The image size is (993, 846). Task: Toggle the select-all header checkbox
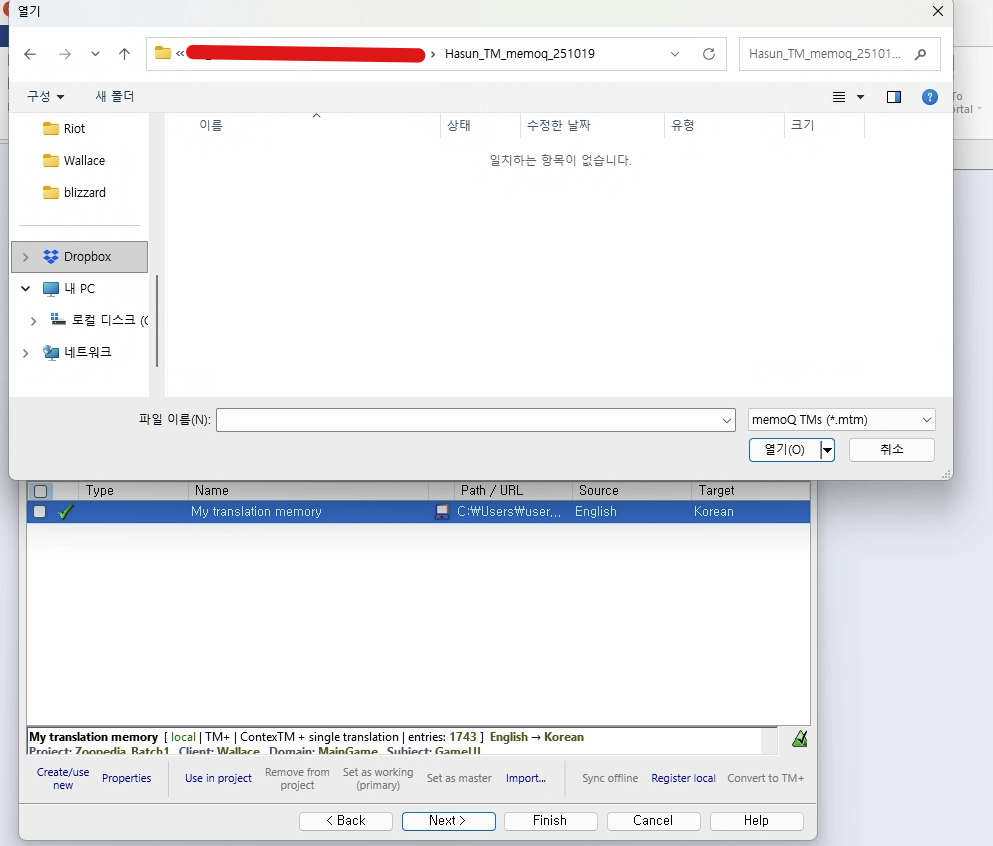click(40, 491)
